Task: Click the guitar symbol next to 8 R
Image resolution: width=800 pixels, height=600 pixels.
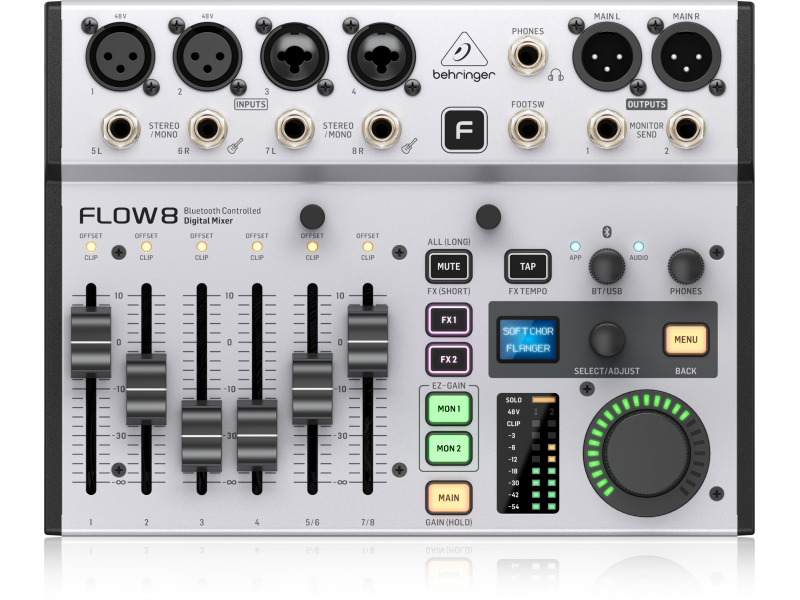Action: [409, 146]
